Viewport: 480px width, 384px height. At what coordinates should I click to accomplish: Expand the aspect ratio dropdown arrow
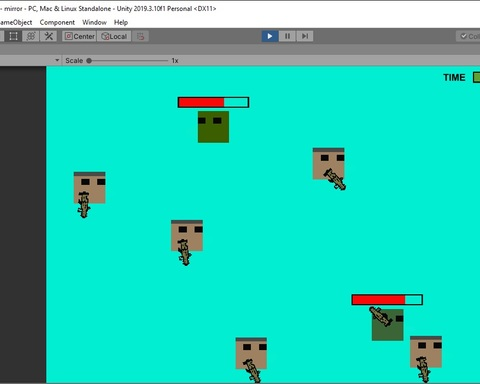click(x=57, y=60)
